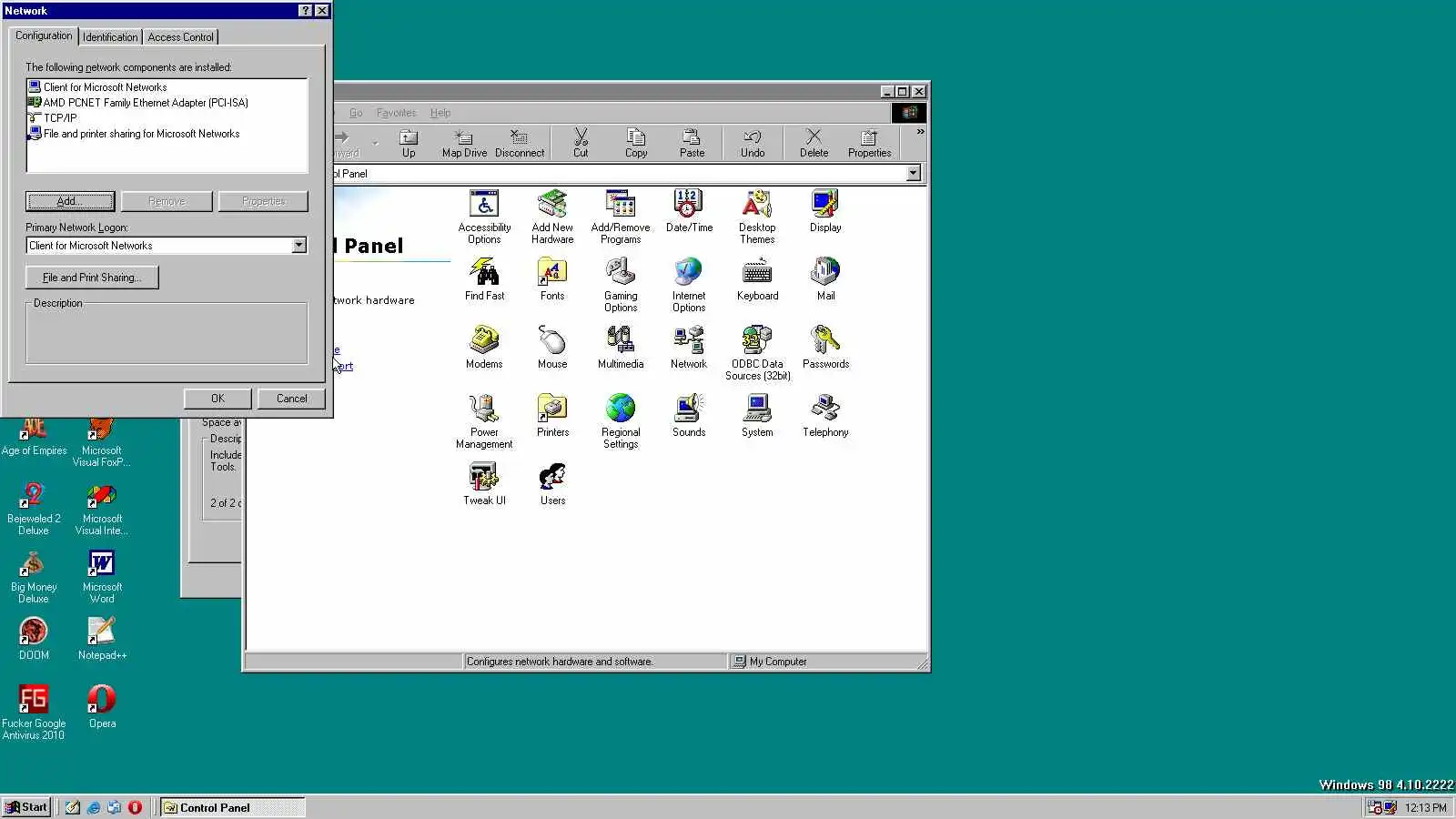Screen dimensions: 1456x819
Task: Open the Help menu in Control Panel
Action: click(x=440, y=113)
